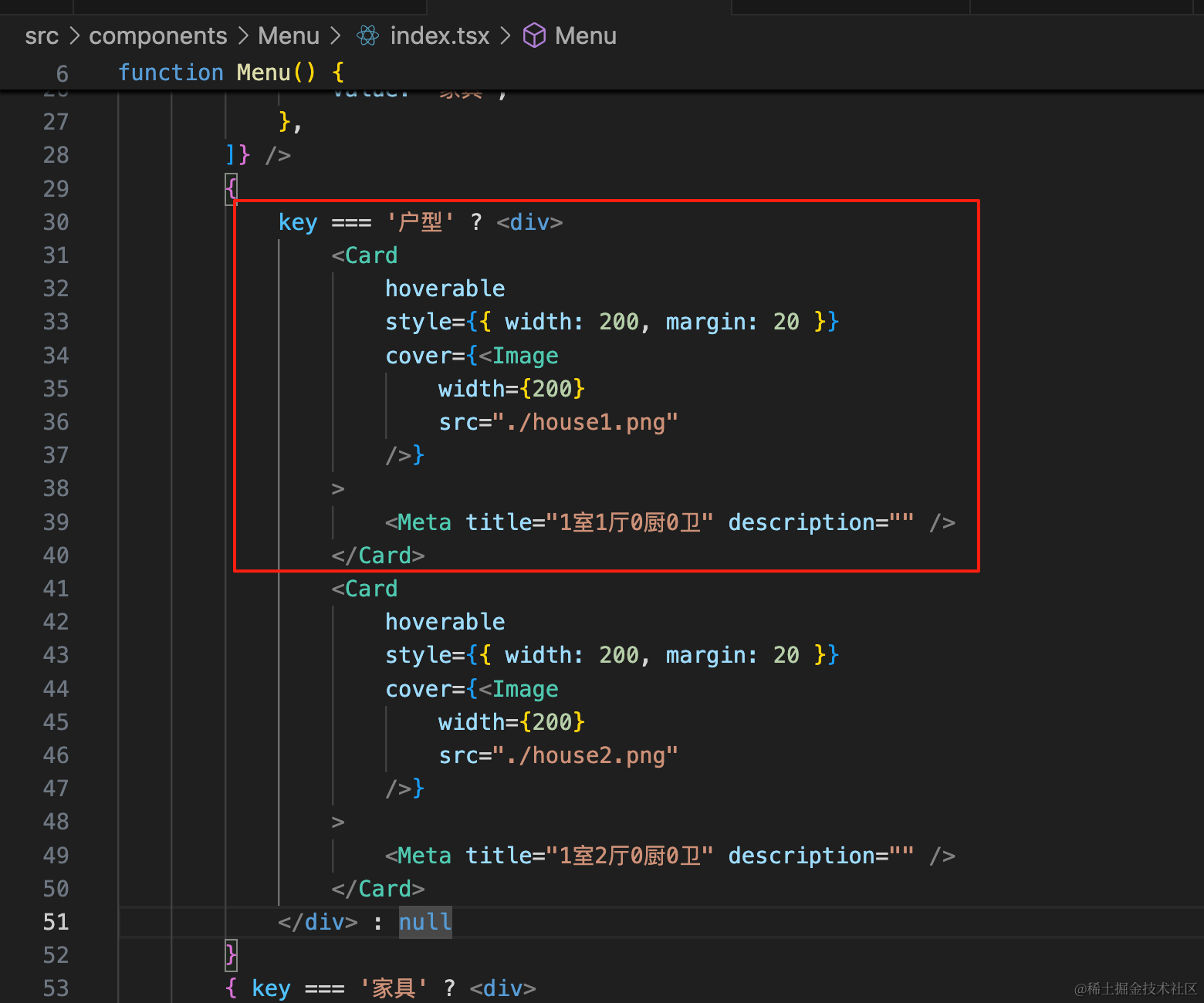Click the closing div tag on line 51
This screenshot has height=1003, width=1204.
click(x=318, y=922)
